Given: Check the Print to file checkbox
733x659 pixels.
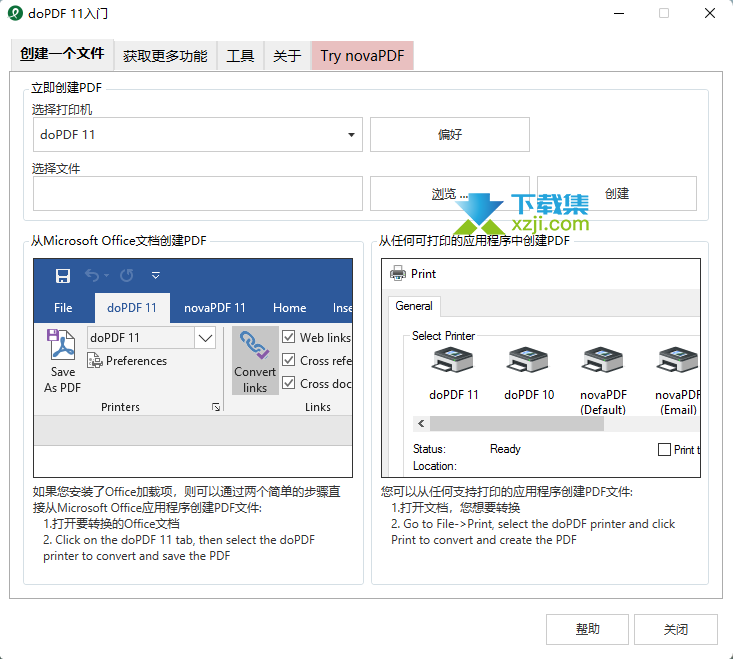Looking at the screenshot, I should (664, 450).
